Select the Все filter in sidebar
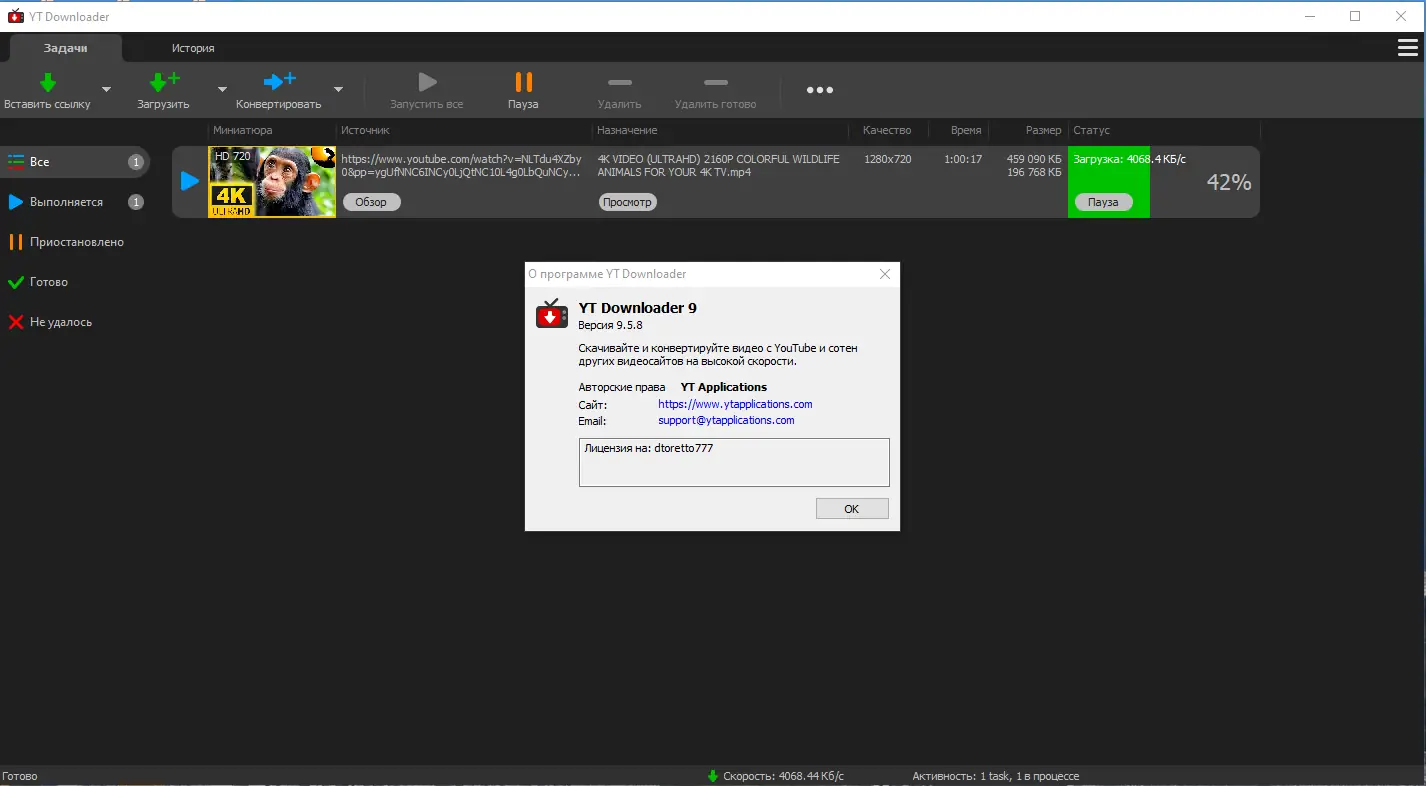This screenshot has width=1426, height=786. (75, 162)
